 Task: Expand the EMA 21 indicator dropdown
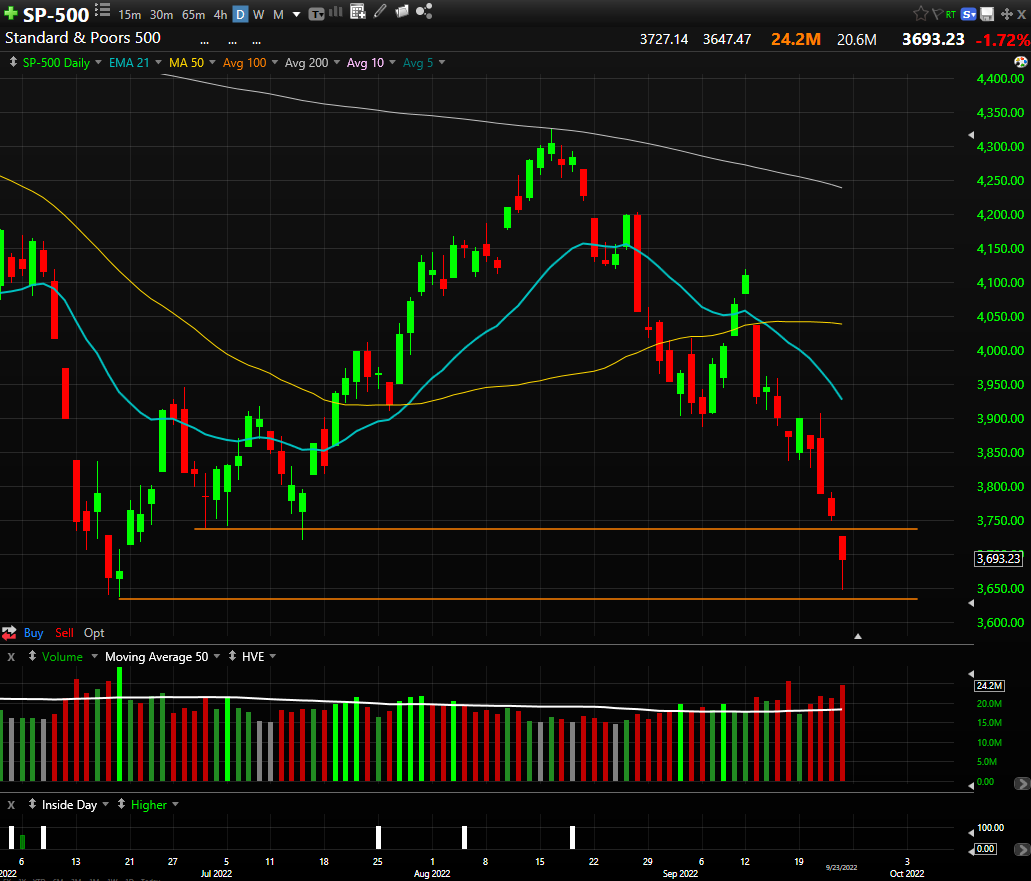click(158, 62)
